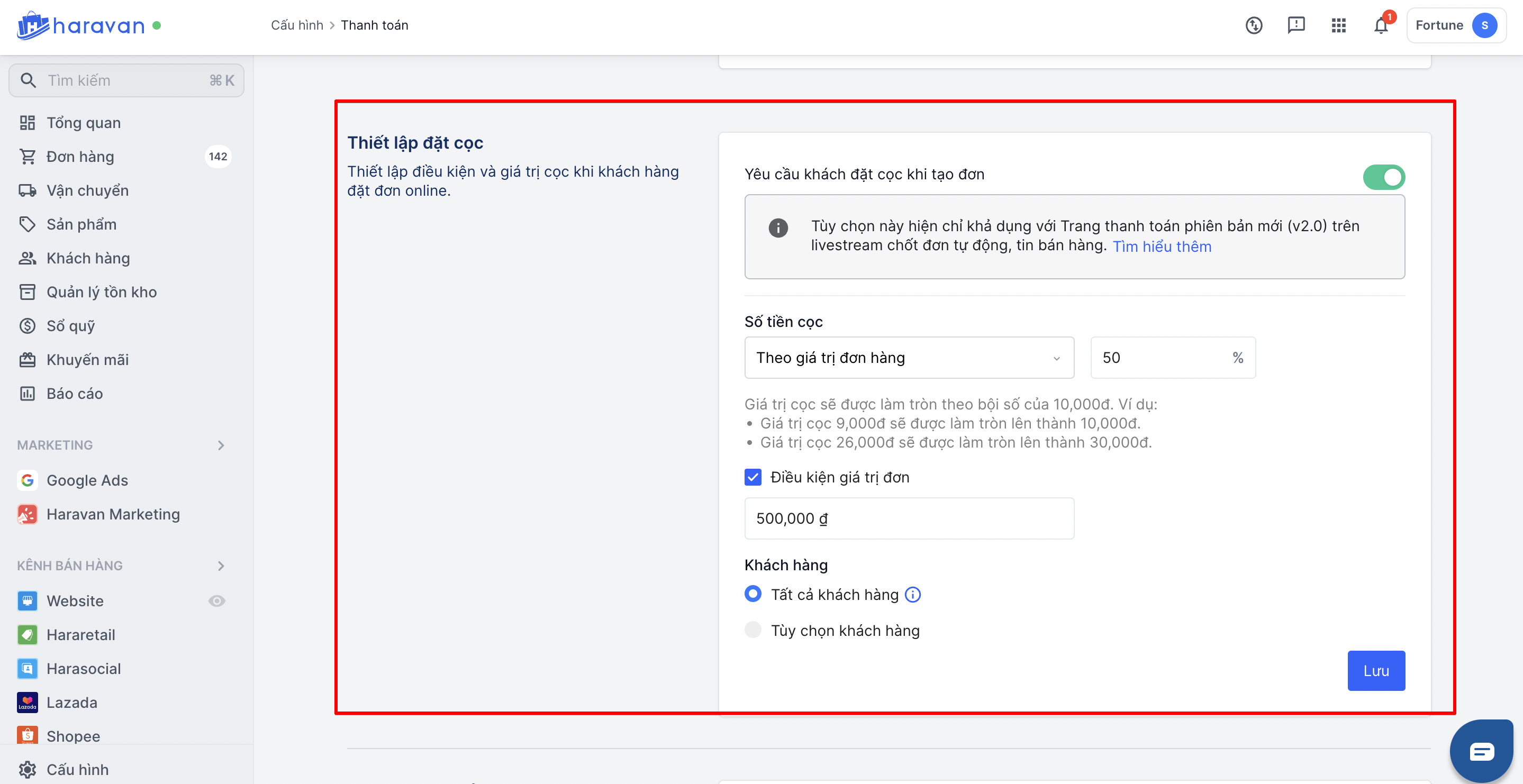Select Tùy chọn khách hàng radio option
Image resolution: width=1523 pixels, height=784 pixels.
(753, 630)
